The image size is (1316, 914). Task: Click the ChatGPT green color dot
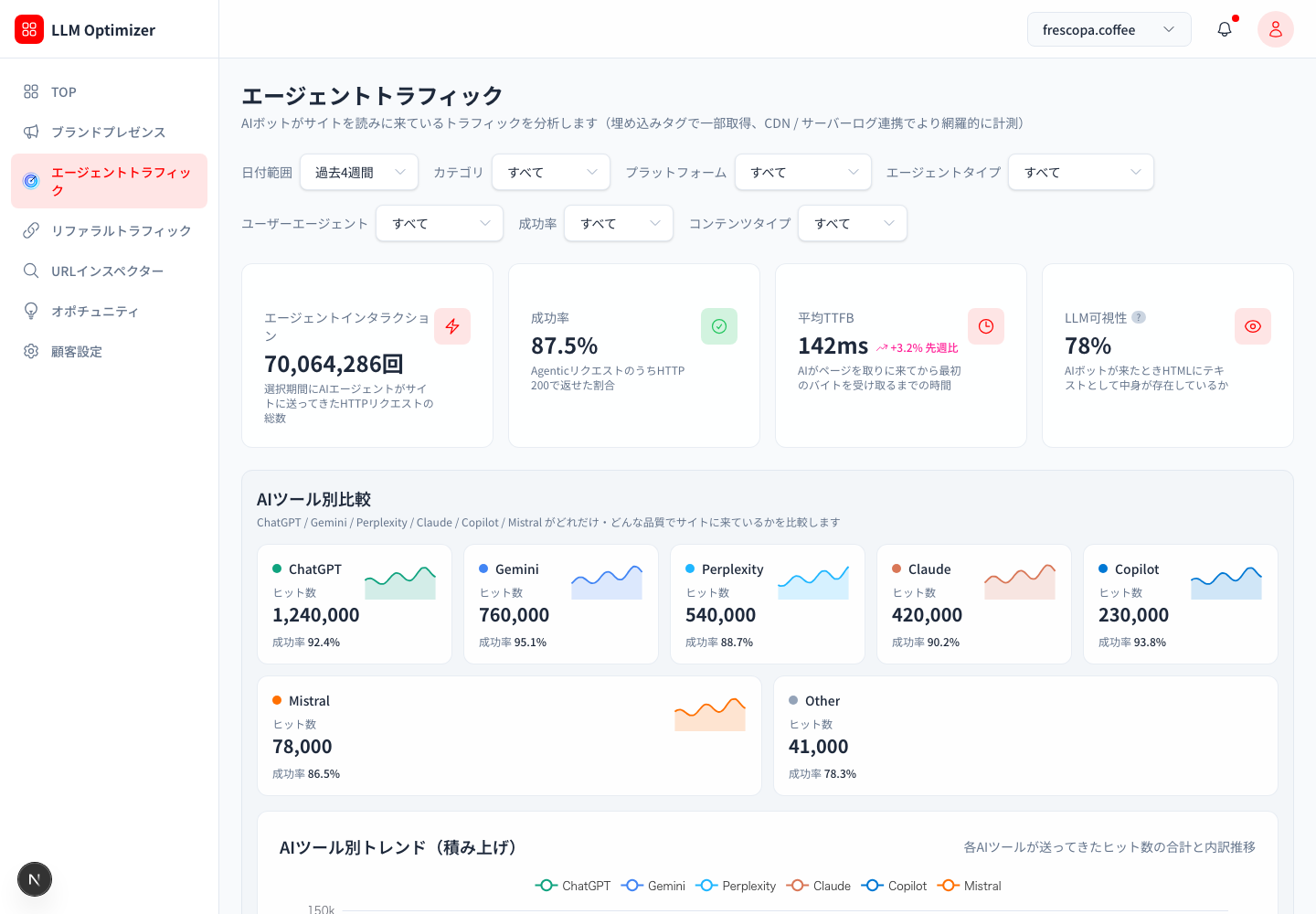tap(277, 569)
